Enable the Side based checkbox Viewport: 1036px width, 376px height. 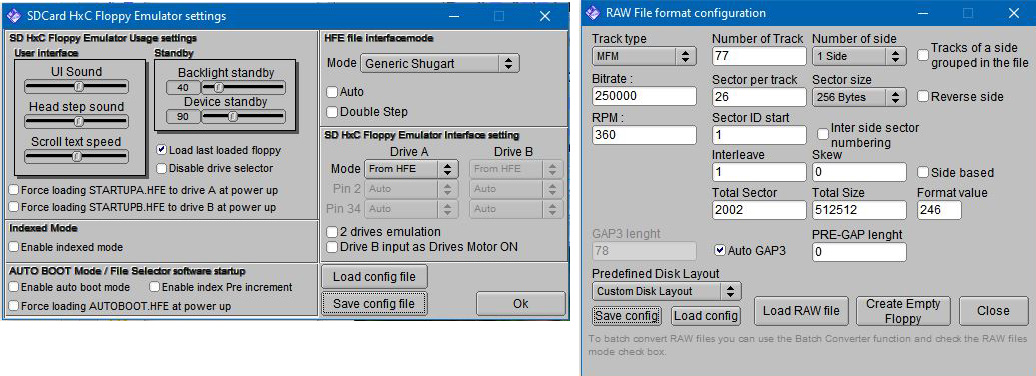click(x=923, y=172)
